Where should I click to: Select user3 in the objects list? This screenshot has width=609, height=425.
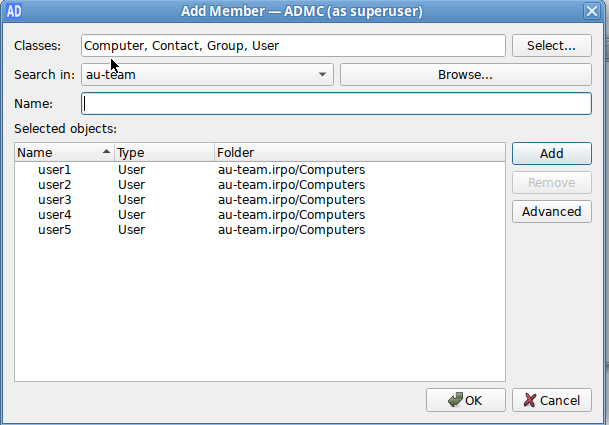coord(55,200)
